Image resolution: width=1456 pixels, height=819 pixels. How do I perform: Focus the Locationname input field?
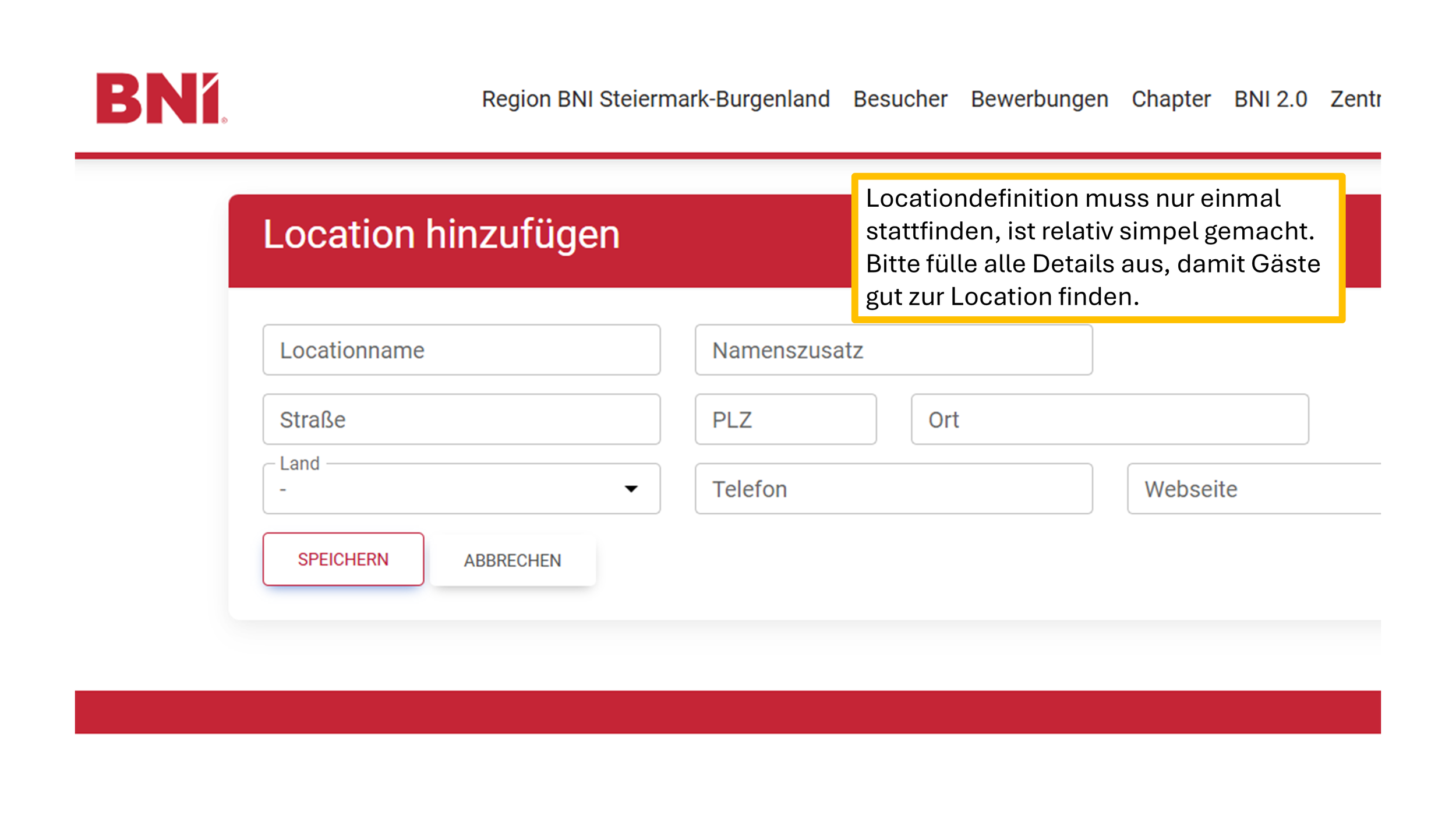click(x=461, y=350)
